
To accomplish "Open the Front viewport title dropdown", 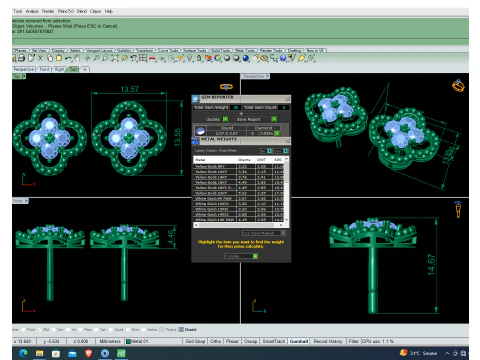I will coord(27,201).
